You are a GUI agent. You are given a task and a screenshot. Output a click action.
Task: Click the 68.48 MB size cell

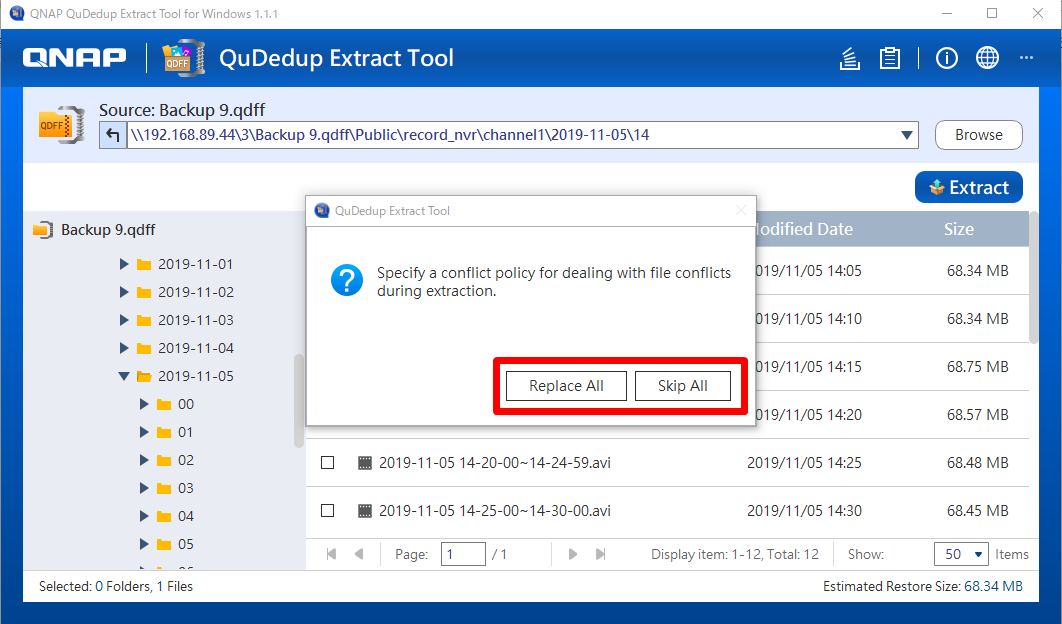click(977, 463)
